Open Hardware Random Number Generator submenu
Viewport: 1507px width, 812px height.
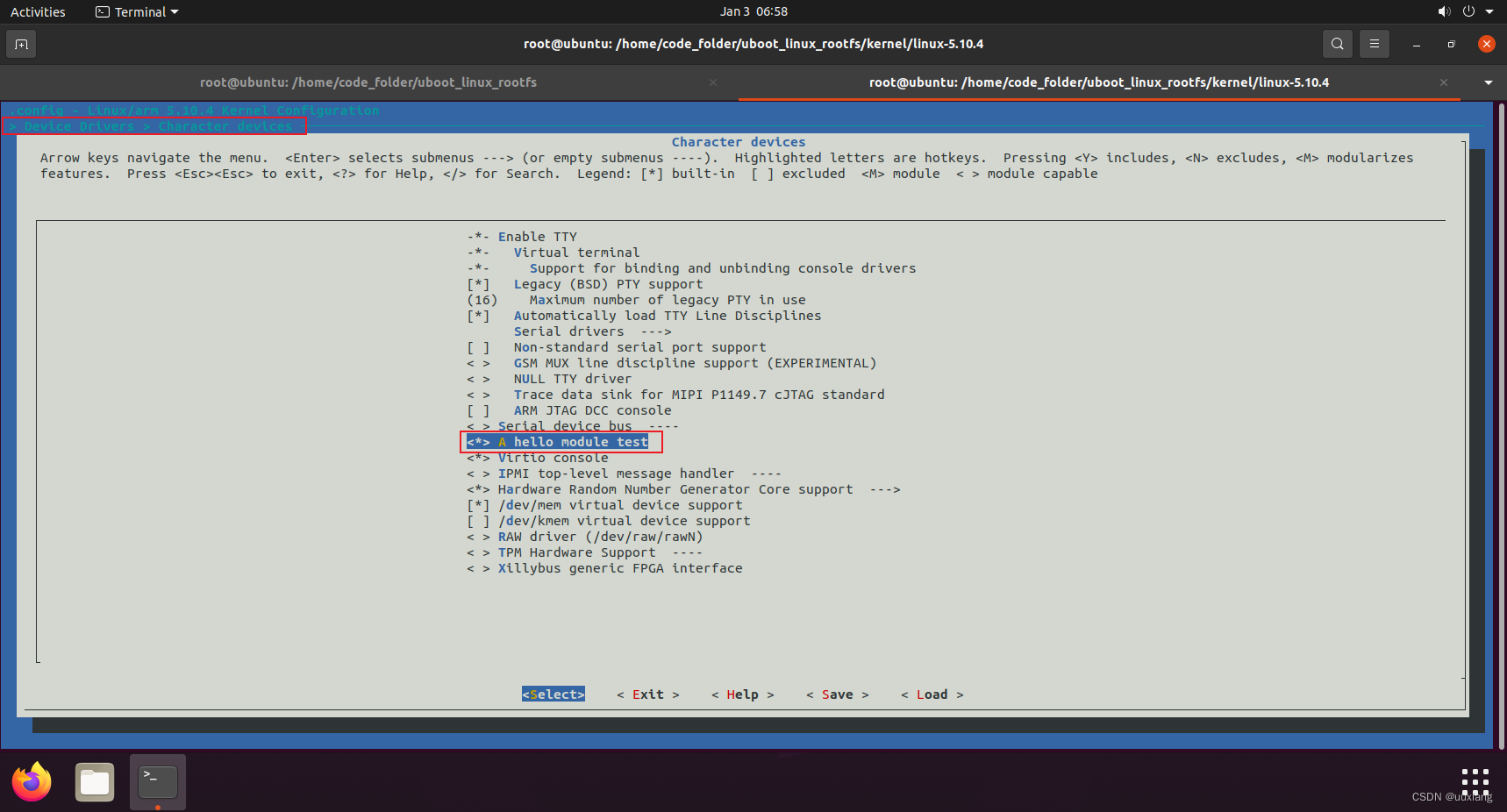pos(683,489)
